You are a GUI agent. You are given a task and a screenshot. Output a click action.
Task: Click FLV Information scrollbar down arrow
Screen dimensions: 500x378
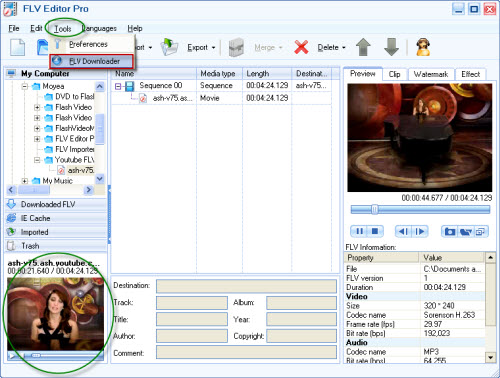(x=490, y=358)
